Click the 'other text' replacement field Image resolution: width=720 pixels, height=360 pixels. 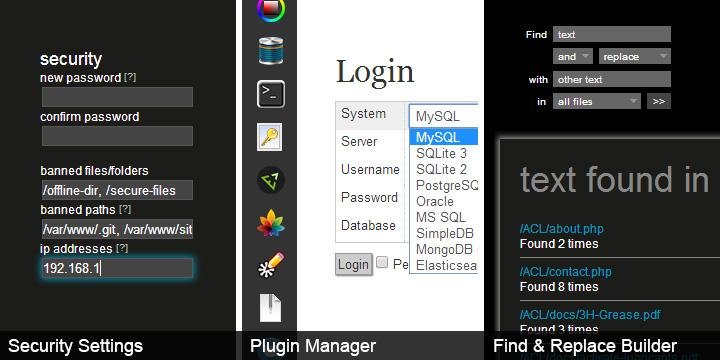[612, 79]
